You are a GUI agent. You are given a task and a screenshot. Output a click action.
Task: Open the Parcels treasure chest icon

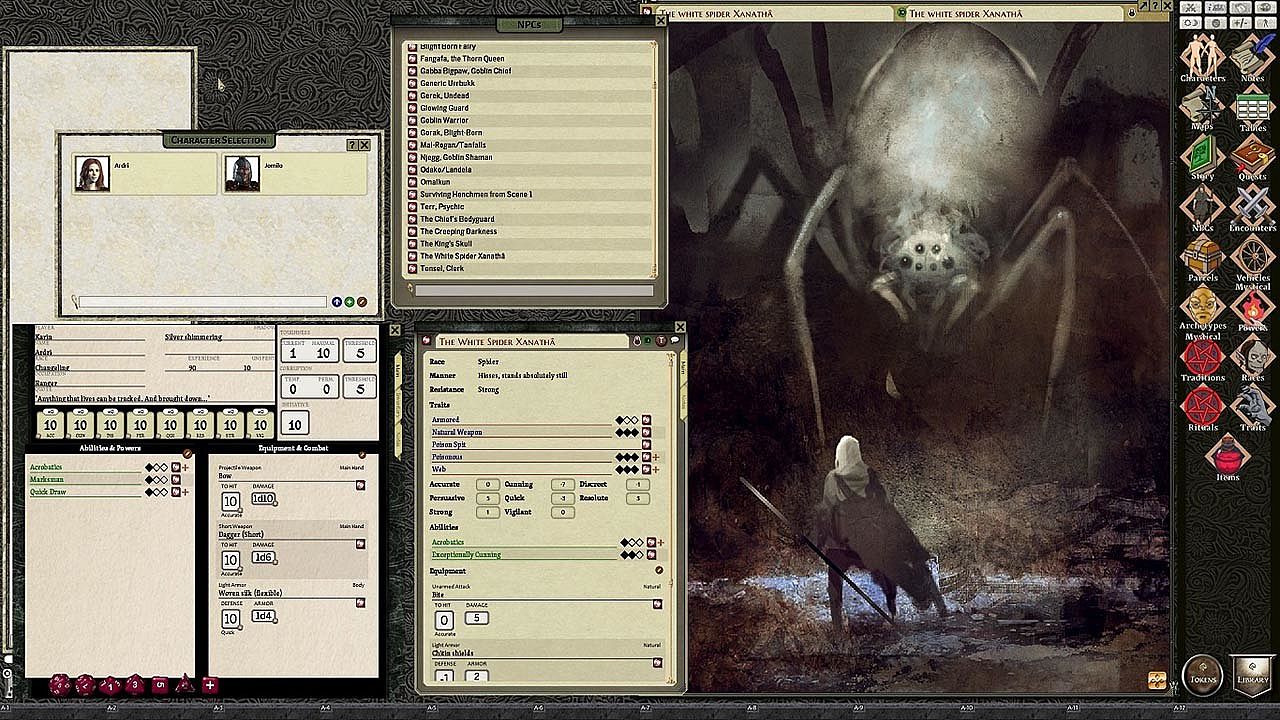pyautogui.click(x=1202, y=258)
